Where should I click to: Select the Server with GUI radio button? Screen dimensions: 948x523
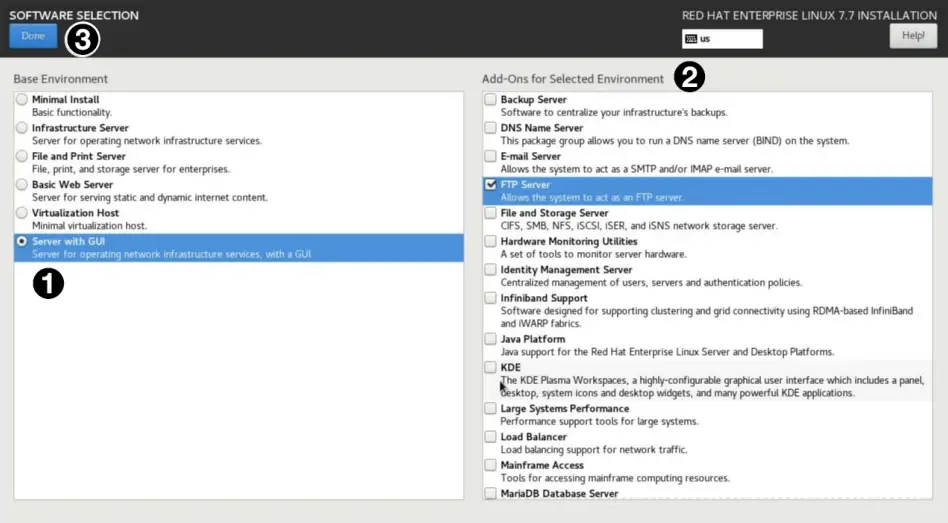coord(22,241)
